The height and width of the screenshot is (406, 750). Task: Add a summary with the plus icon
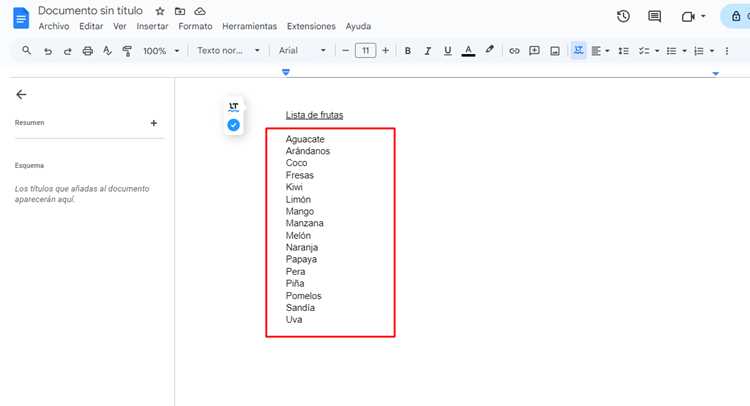154,123
